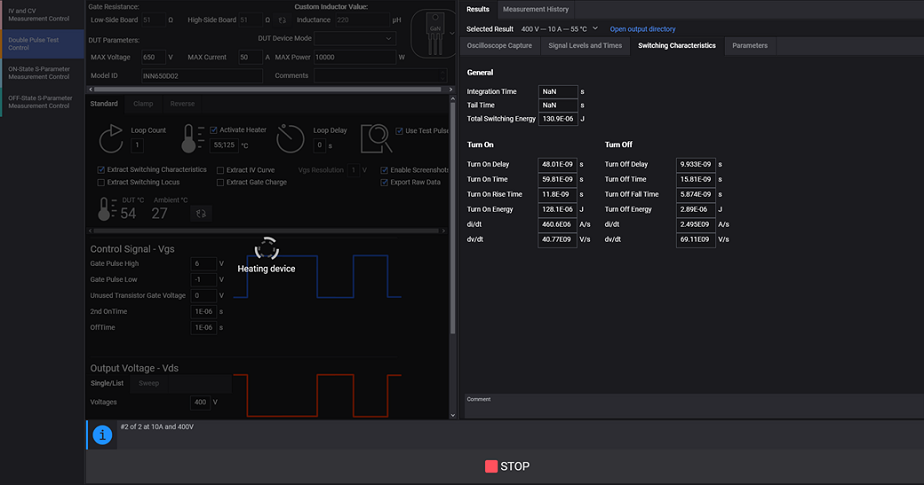The image size is (924, 485).
Task: Click the refresh icon beside the Ambient temperature
Action: click(199, 213)
